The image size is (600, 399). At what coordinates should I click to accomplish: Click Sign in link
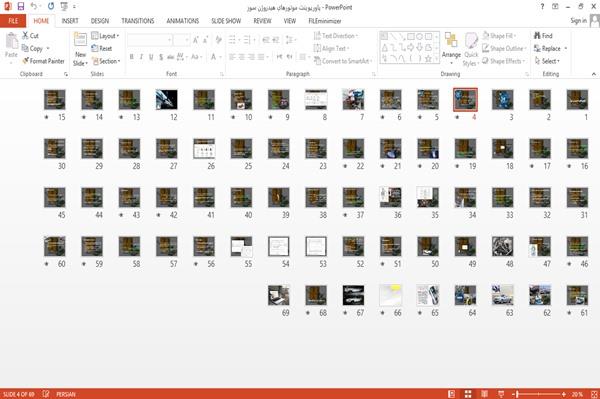tap(578, 21)
